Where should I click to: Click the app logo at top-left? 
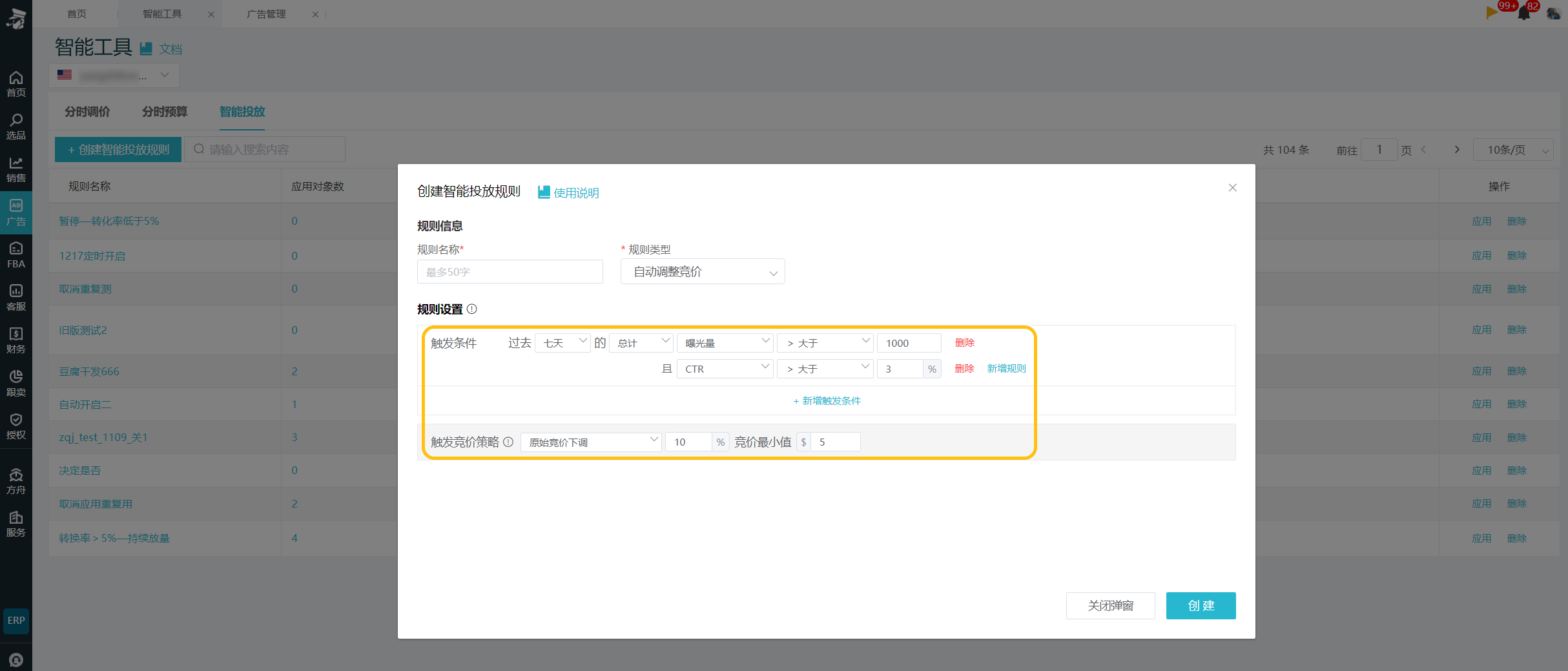click(x=16, y=18)
